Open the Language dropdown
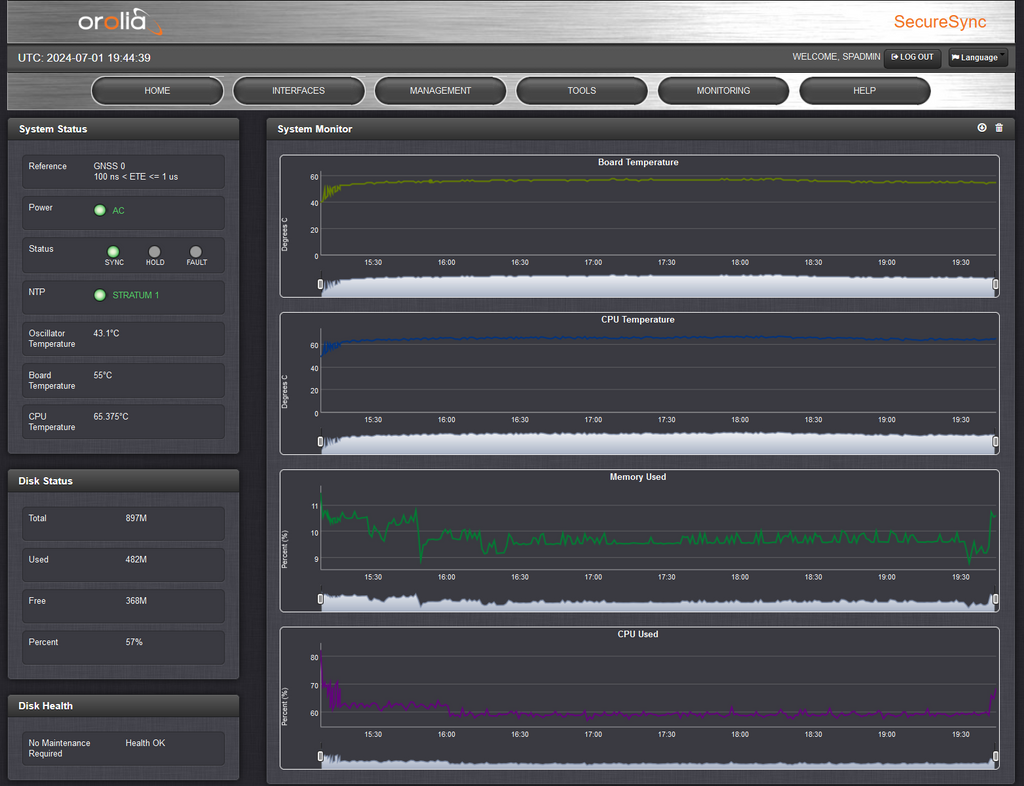Viewport: 1024px width, 786px height. pos(977,57)
